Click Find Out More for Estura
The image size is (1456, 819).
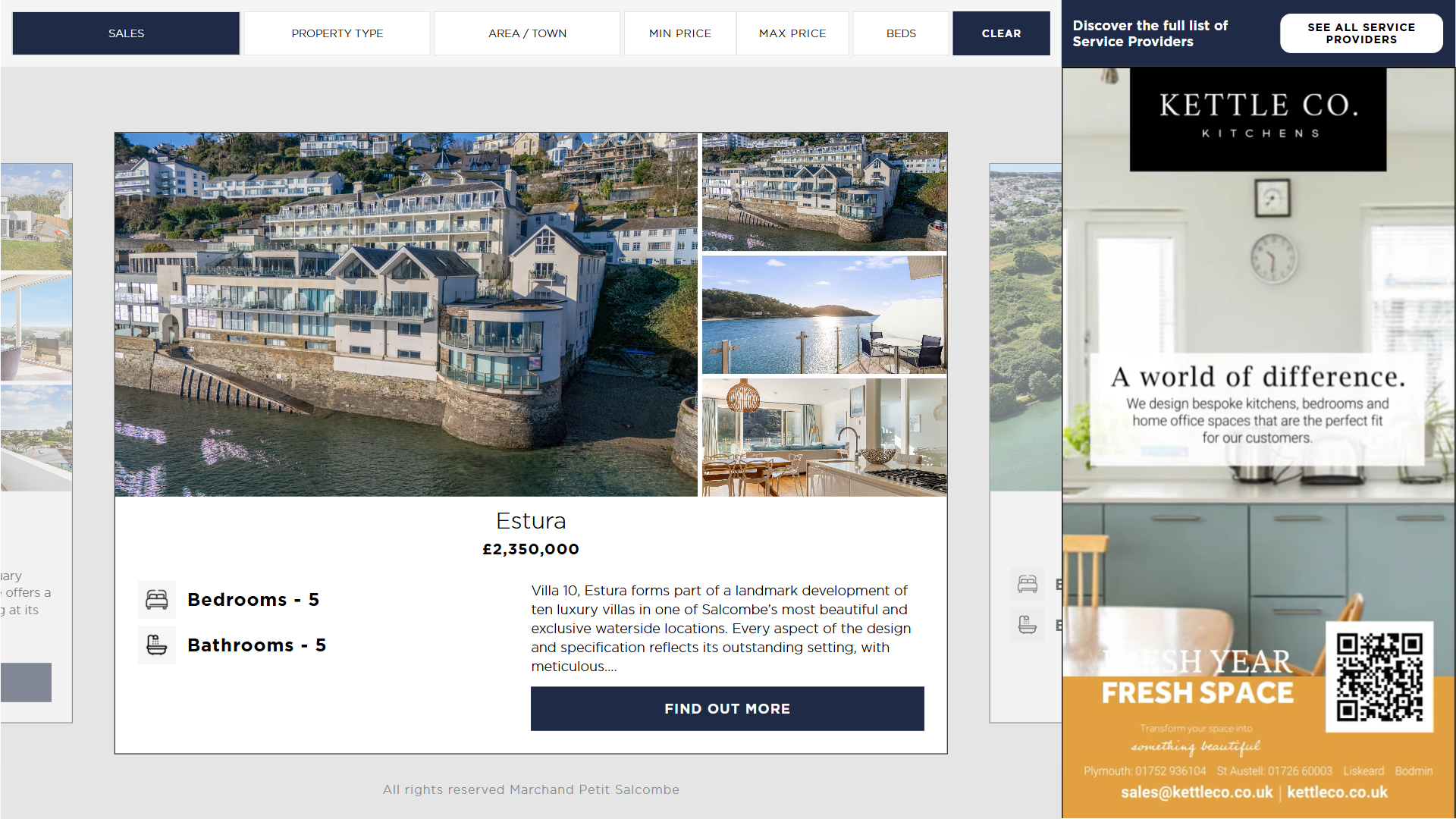pyautogui.click(x=727, y=709)
